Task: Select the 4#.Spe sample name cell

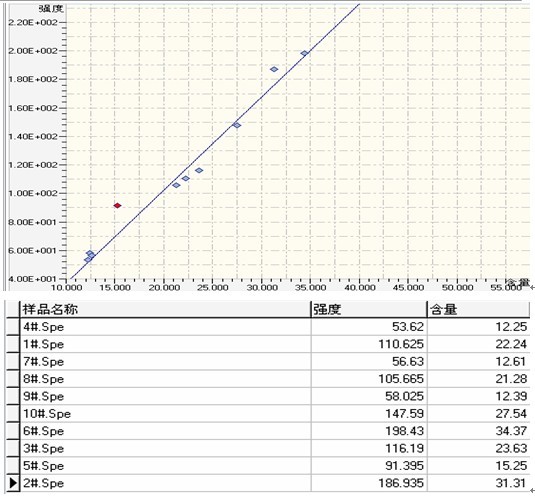Action: tap(165, 327)
